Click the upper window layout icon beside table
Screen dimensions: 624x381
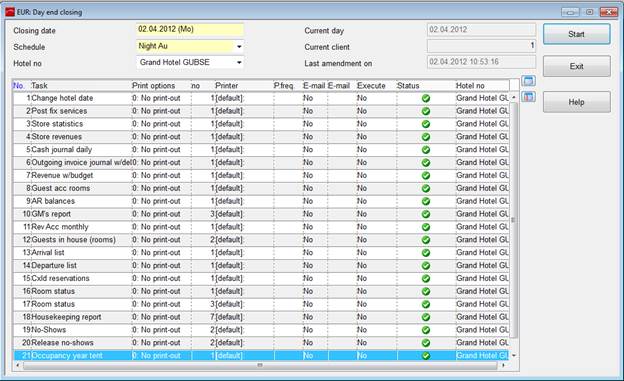[528, 81]
